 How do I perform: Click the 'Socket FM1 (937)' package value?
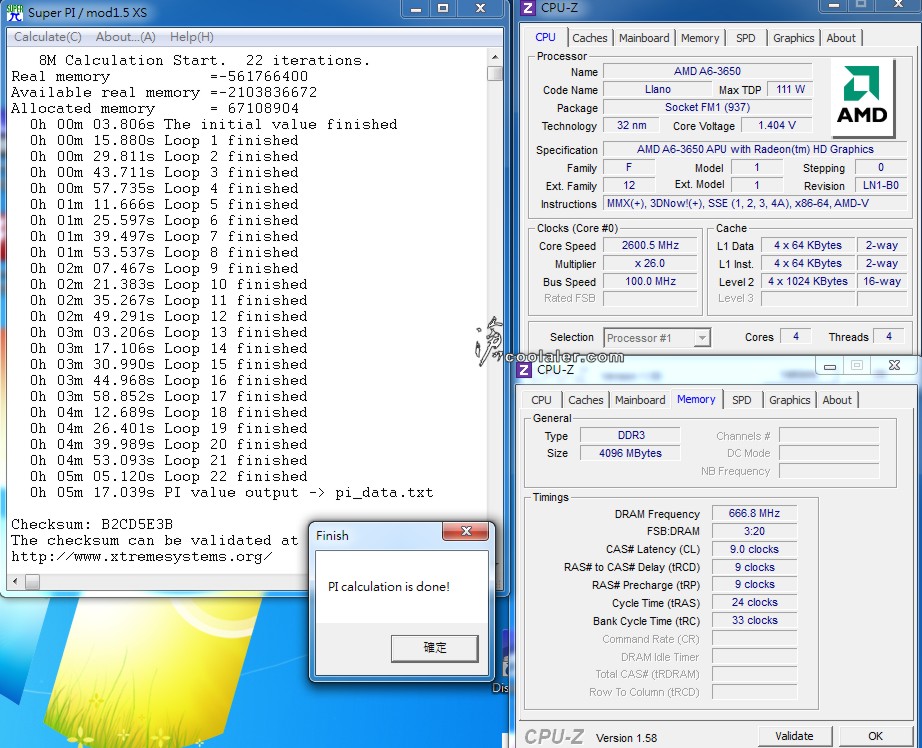pos(707,108)
